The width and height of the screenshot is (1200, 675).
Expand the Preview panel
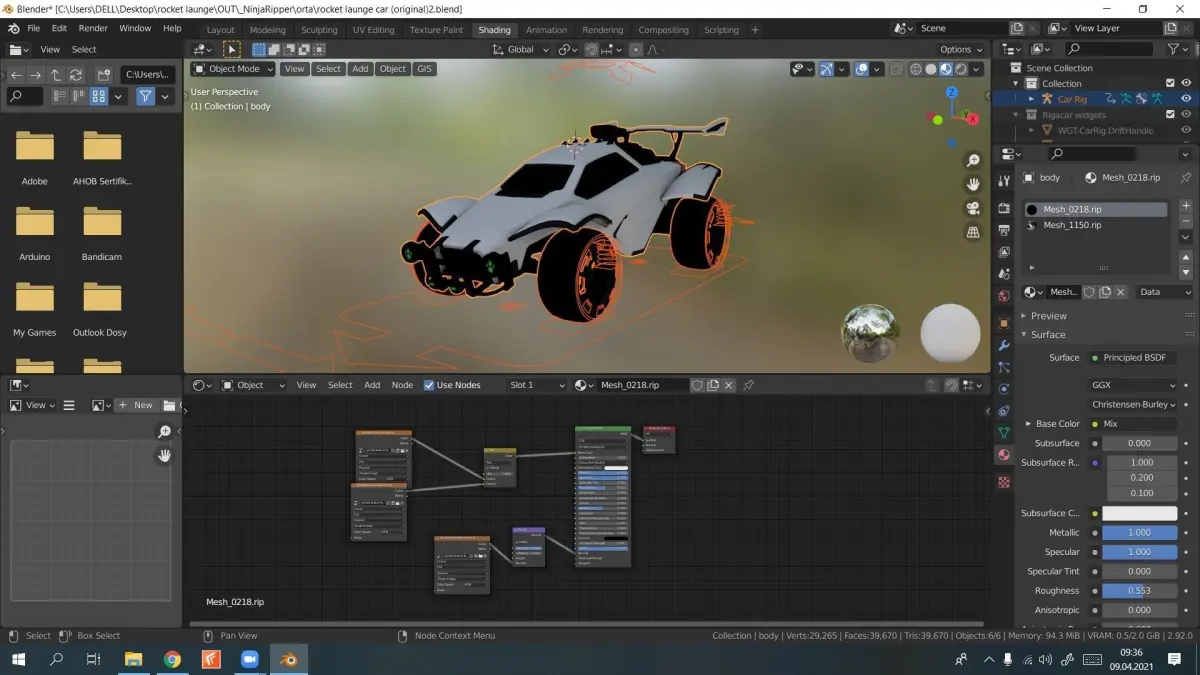1024,315
